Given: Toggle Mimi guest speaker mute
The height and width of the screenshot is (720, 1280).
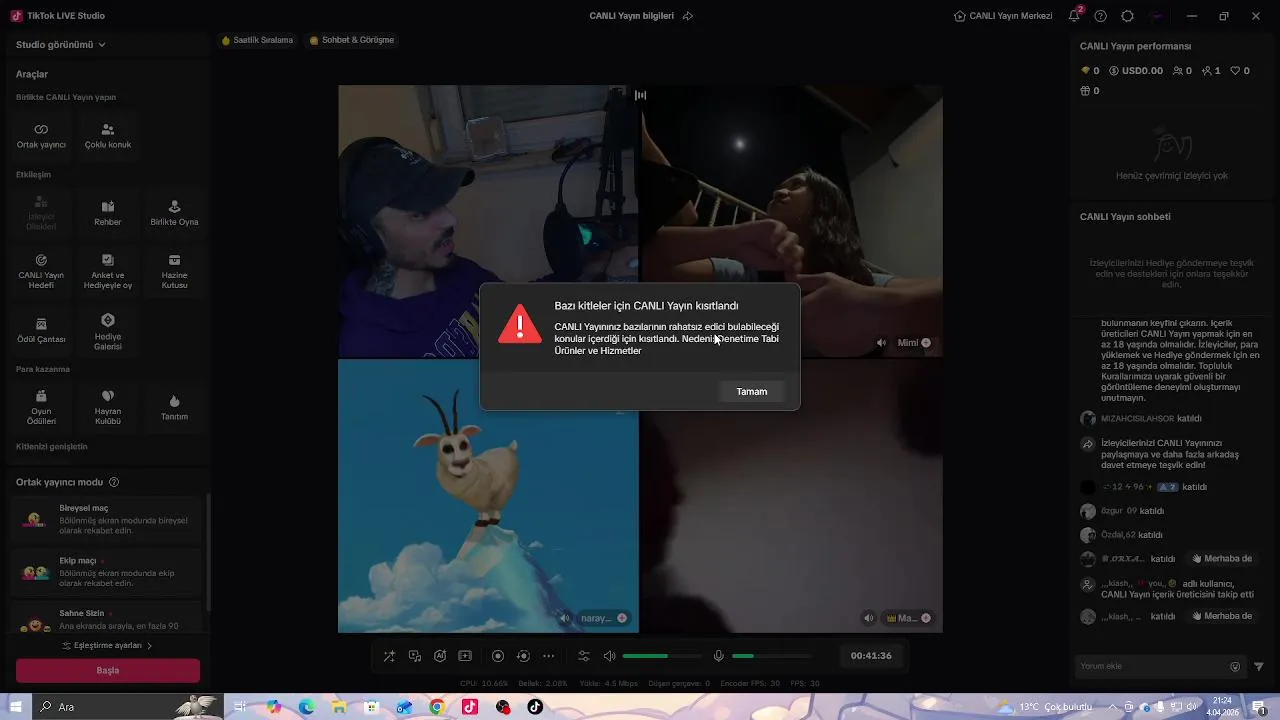Looking at the screenshot, I should pyautogui.click(x=881, y=343).
